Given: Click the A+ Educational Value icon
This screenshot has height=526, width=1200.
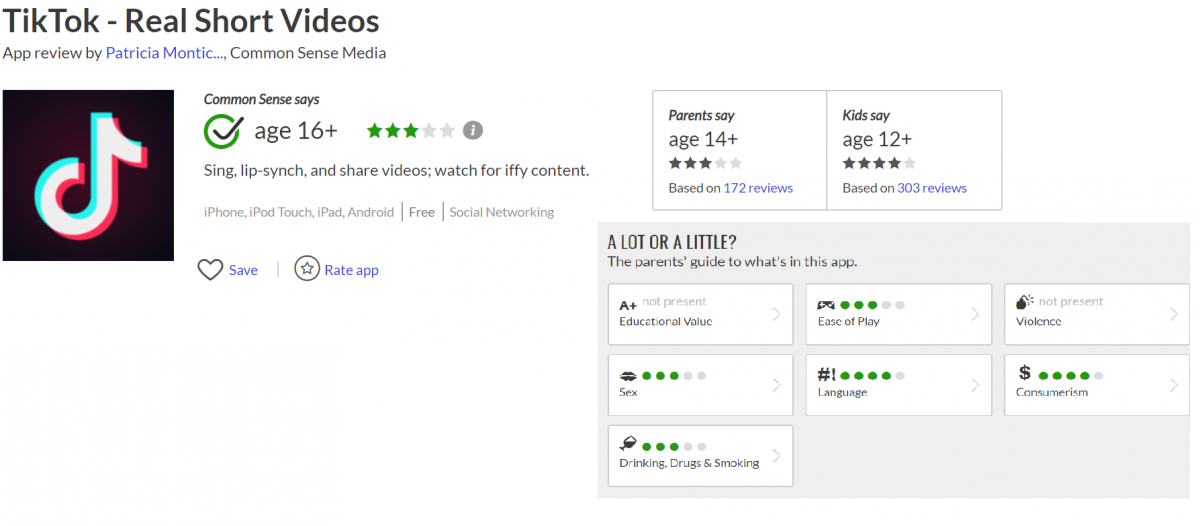Looking at the screenshot, I should pos(628,304).
